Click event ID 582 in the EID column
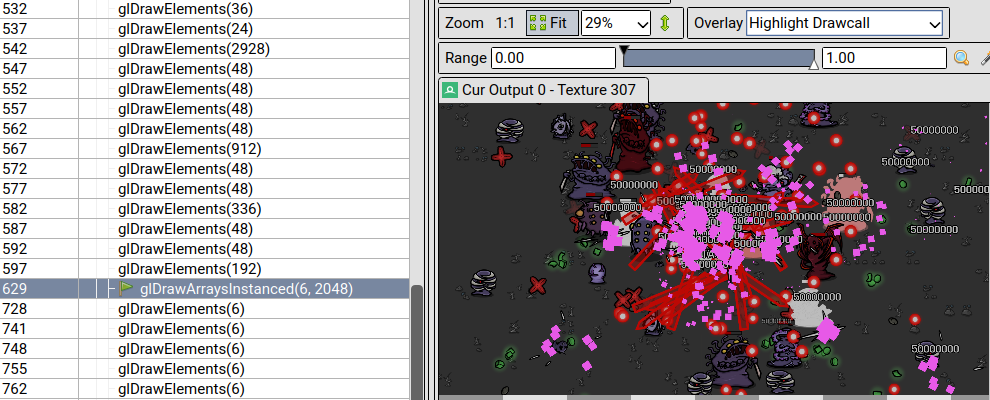This screenshot has width=990, height=400. (x=15, y=208)
